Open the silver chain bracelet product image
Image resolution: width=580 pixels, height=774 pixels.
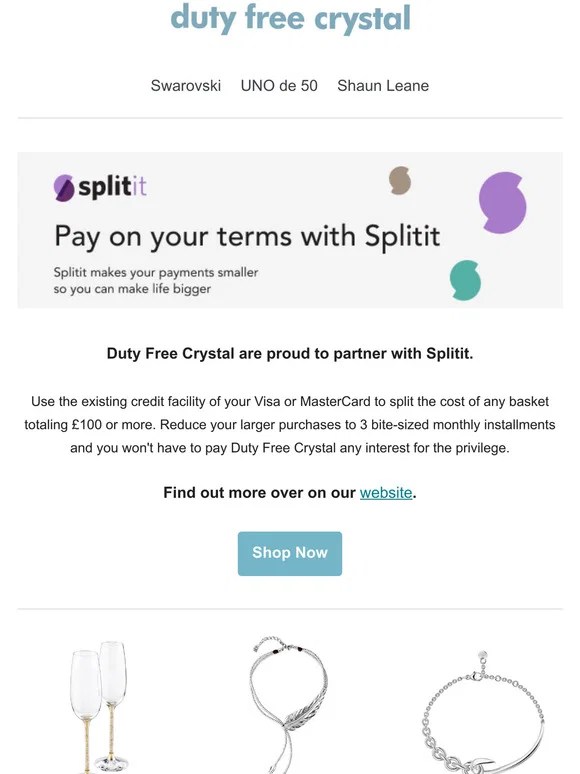click(x=483, y=712)
